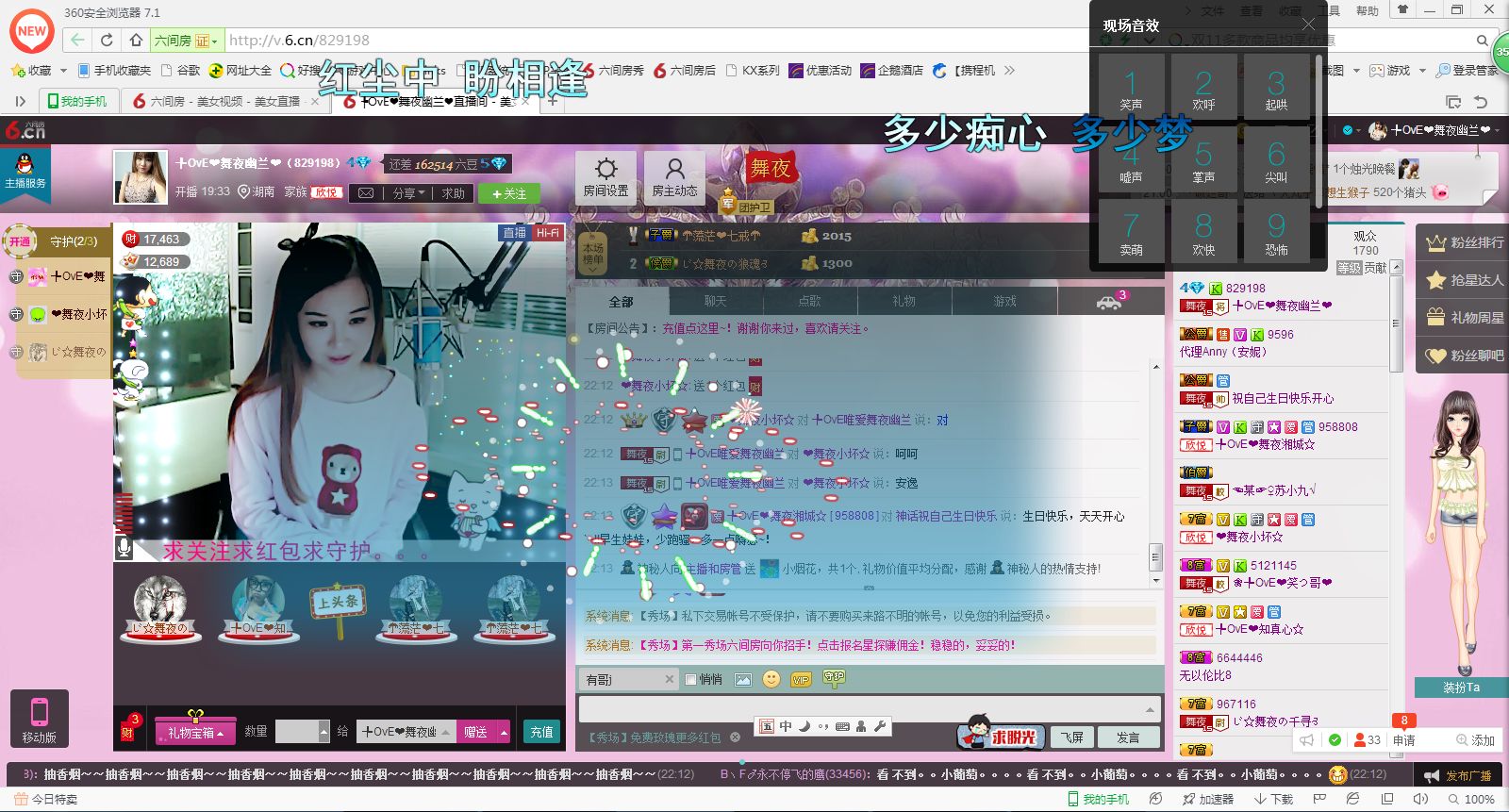Expand the browser sidebar toggle arrow
The width and height of the screenshot is (1509, 812).
(21, 101)
